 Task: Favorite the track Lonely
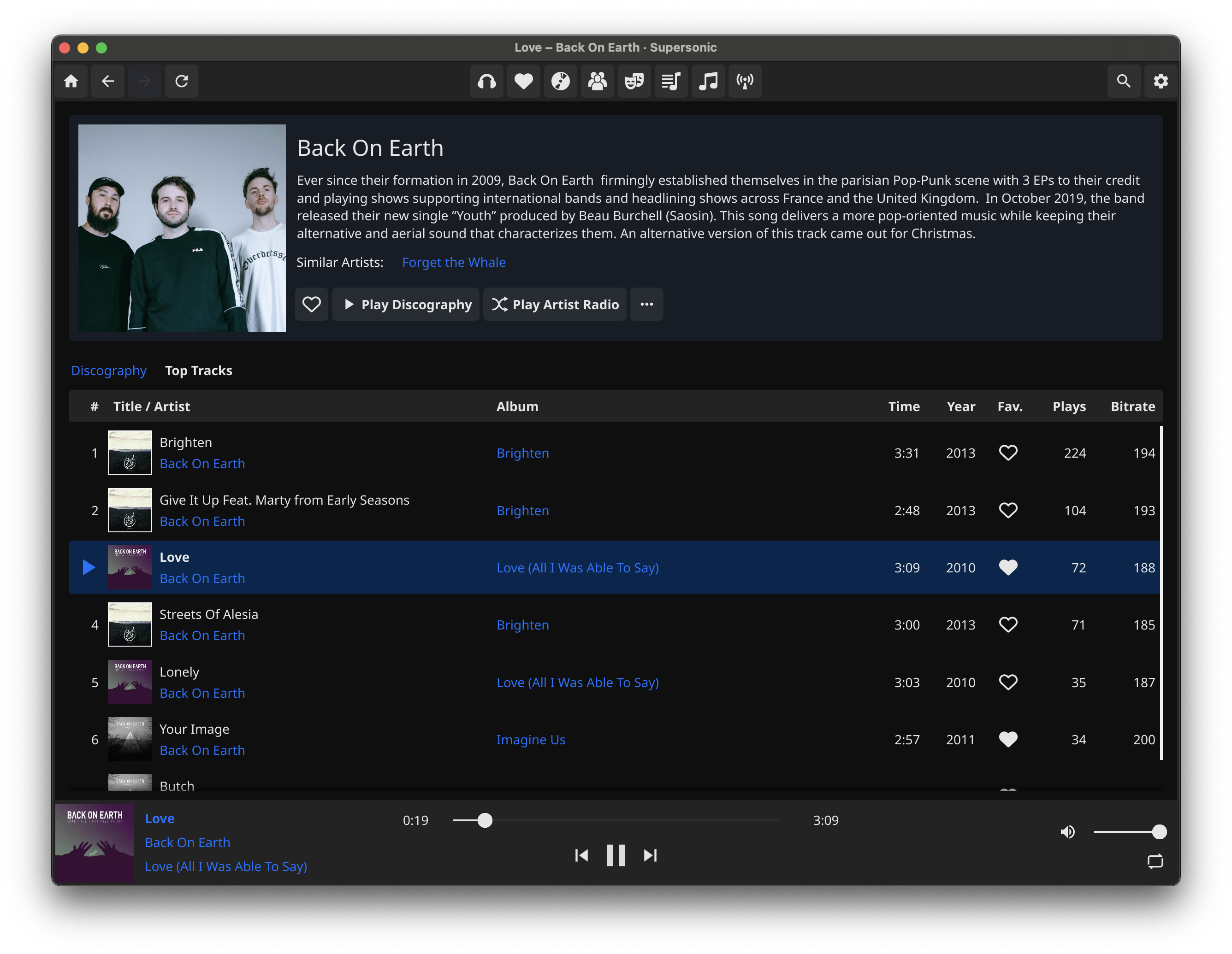(1008, 682)
